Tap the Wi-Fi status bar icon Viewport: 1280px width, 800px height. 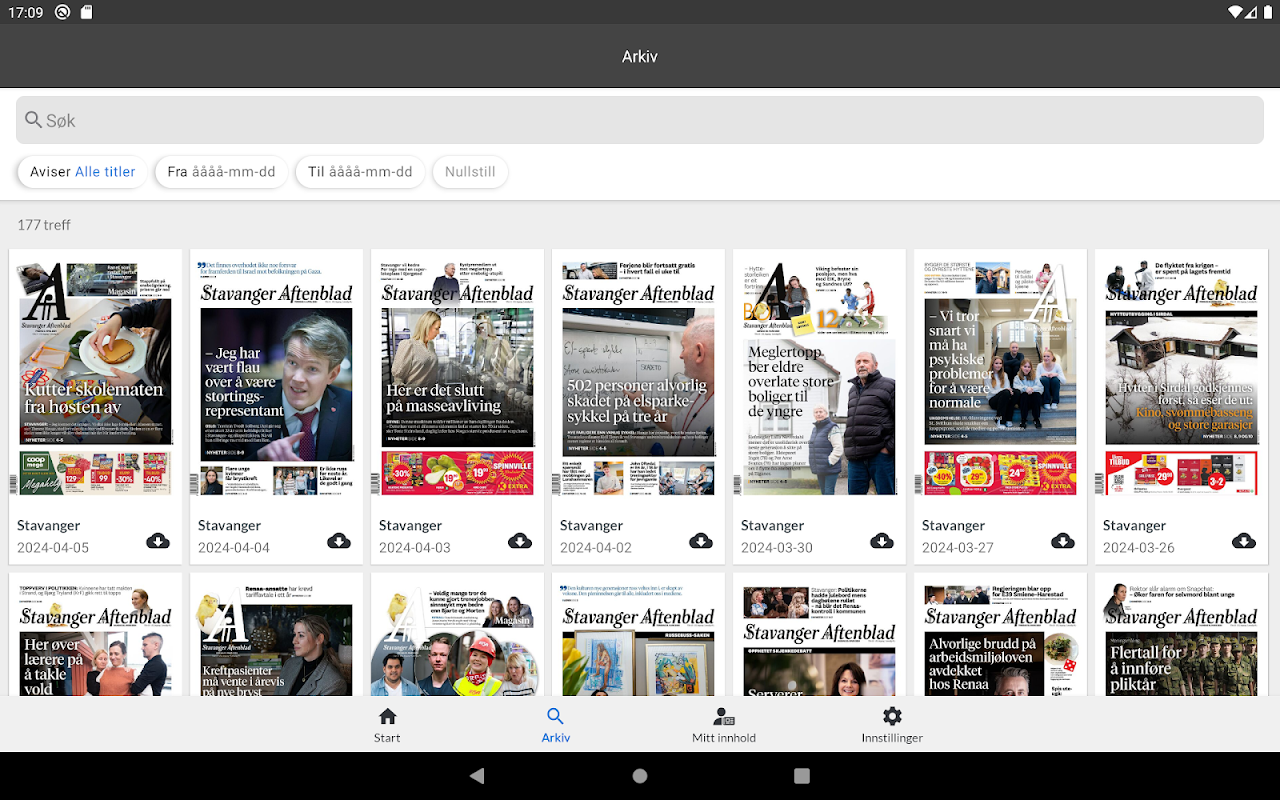pos(1237,13)
